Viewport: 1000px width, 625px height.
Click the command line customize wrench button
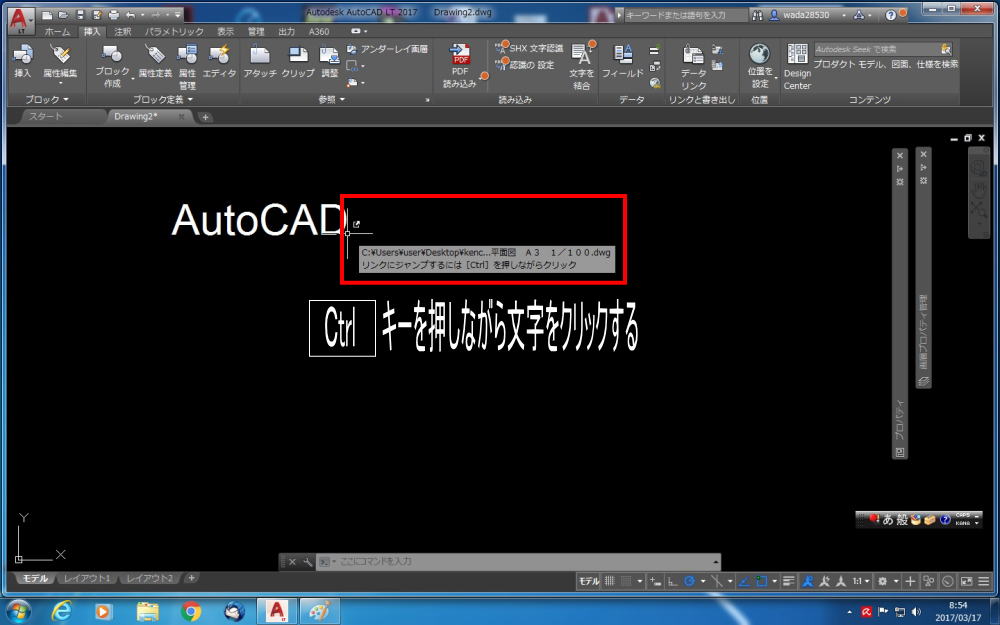point(307,562)
